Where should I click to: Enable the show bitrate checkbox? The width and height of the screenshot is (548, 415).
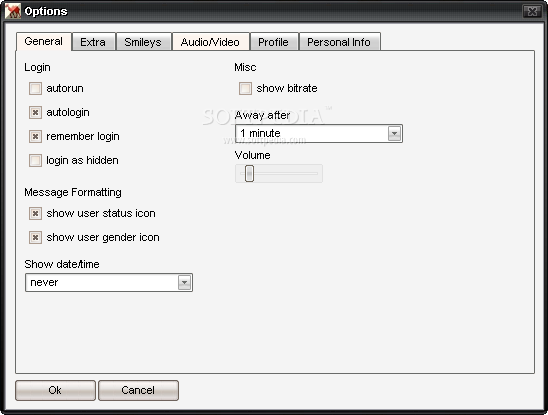coord(245,88)
